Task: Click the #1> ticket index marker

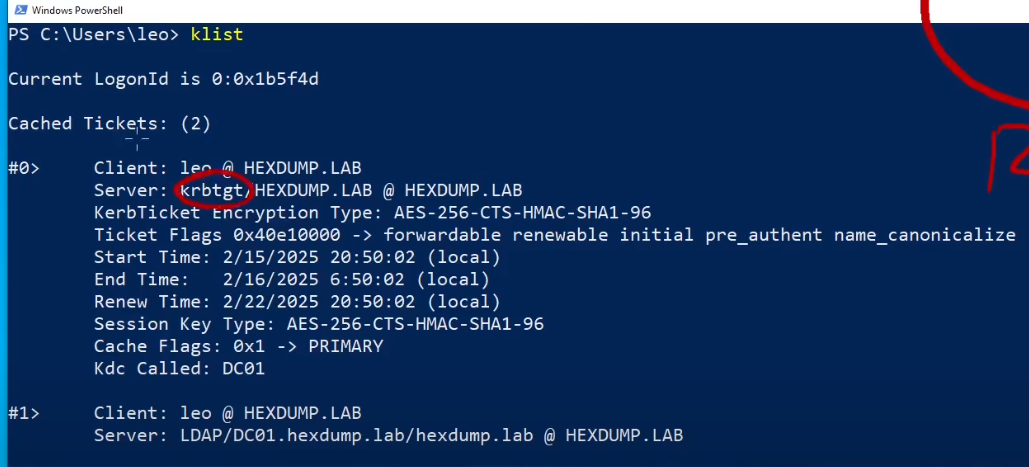Action: (24, 413)
